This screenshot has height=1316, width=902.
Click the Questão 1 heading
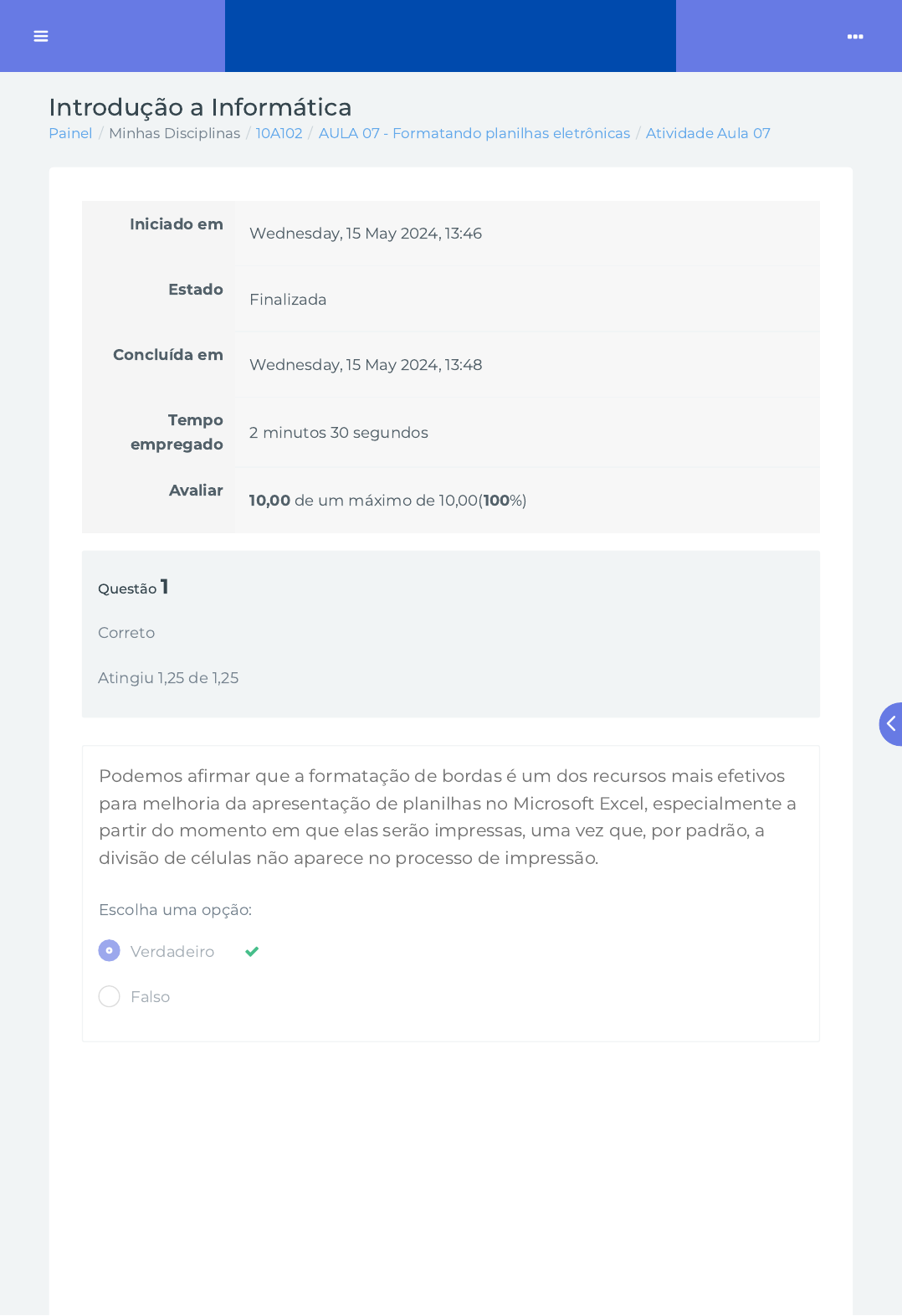pos(133,587)
